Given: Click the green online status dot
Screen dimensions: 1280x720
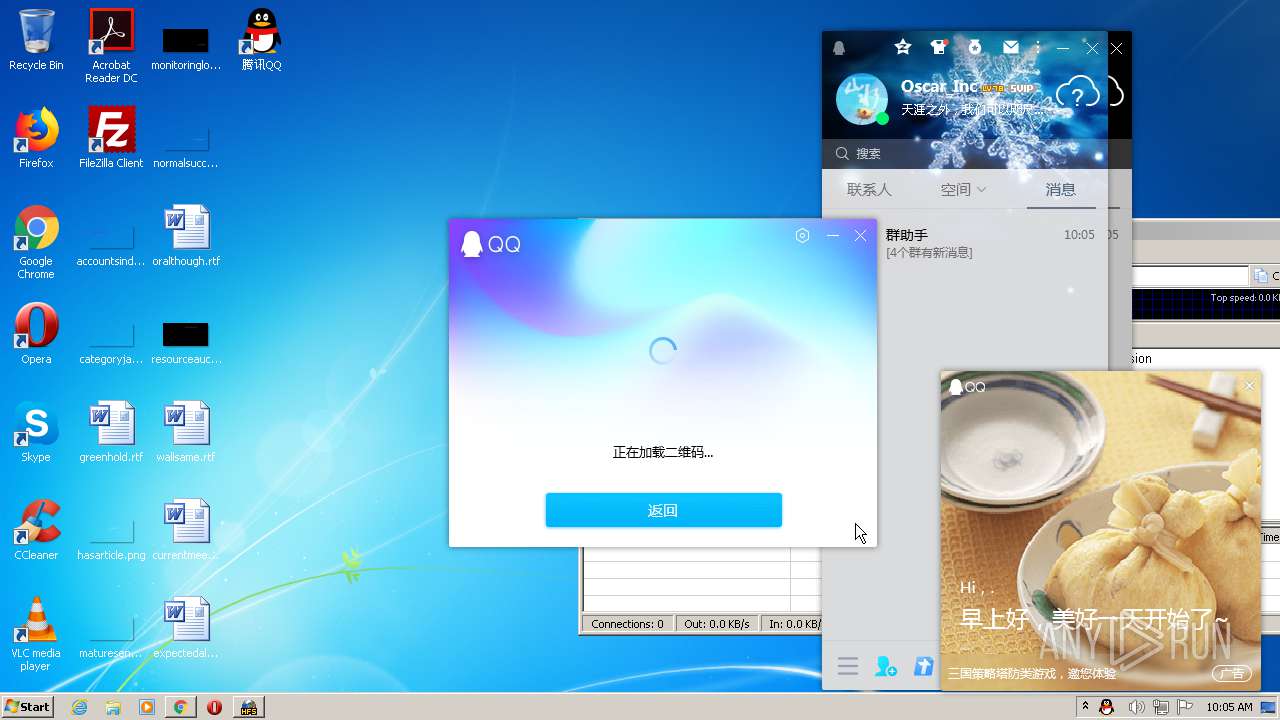Looking at the screenshot, I should coord(883,119).
